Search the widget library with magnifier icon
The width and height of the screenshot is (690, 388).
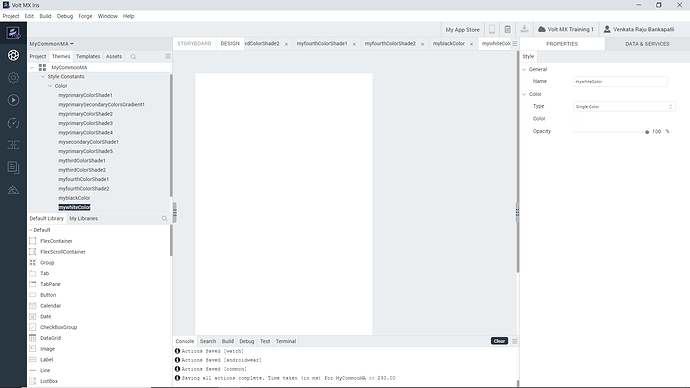pos(164,219)
